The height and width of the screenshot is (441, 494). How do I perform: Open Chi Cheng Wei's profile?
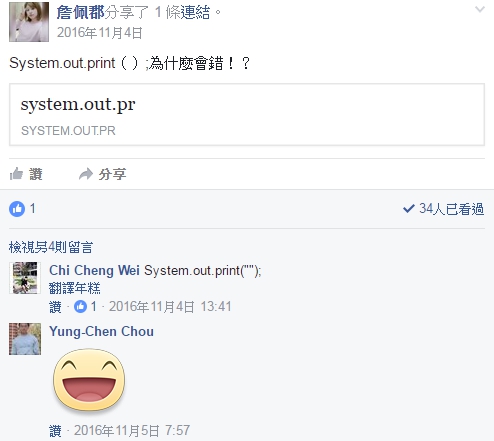pos(94,270)
